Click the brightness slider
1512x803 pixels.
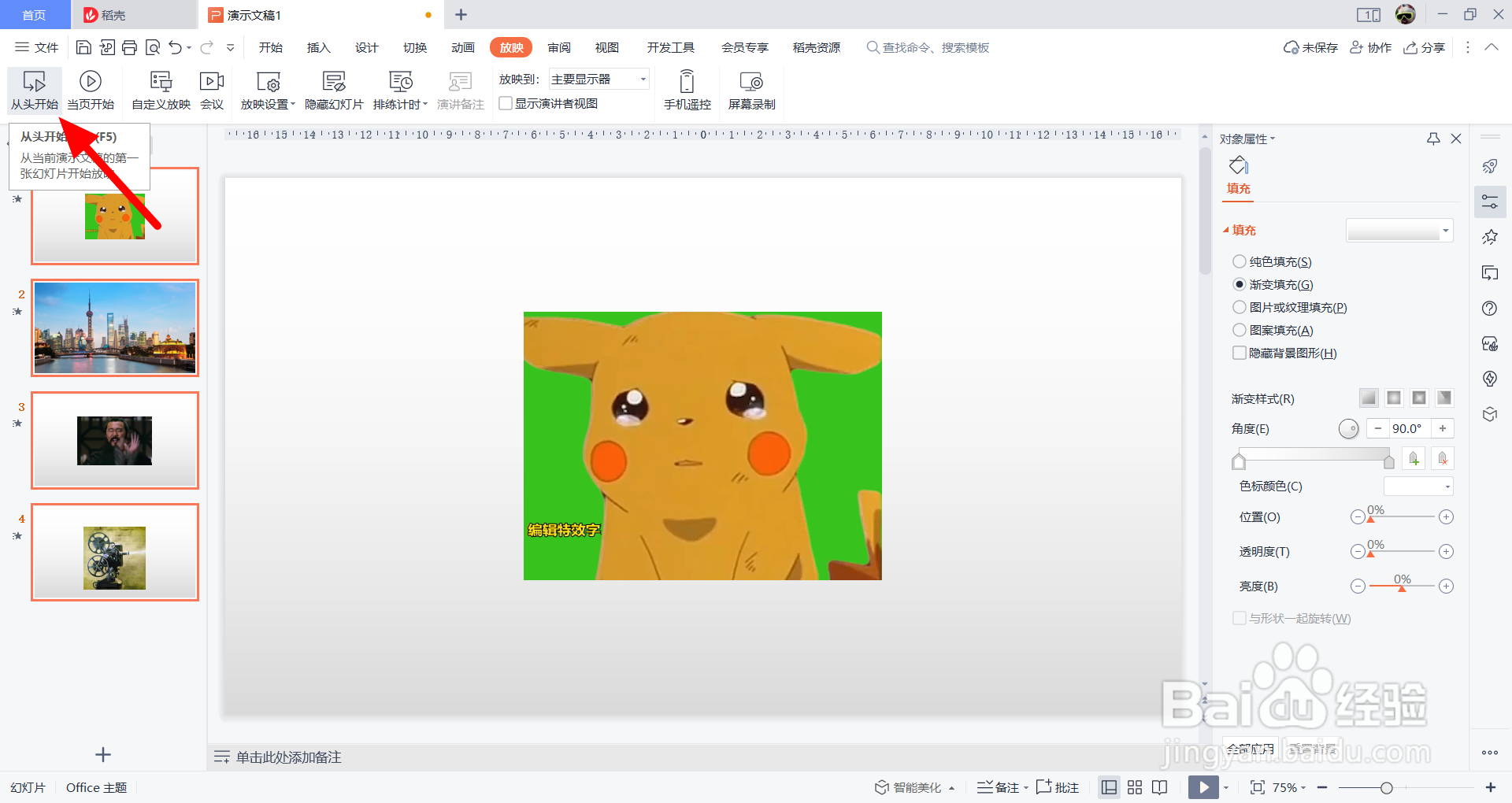1402,587
